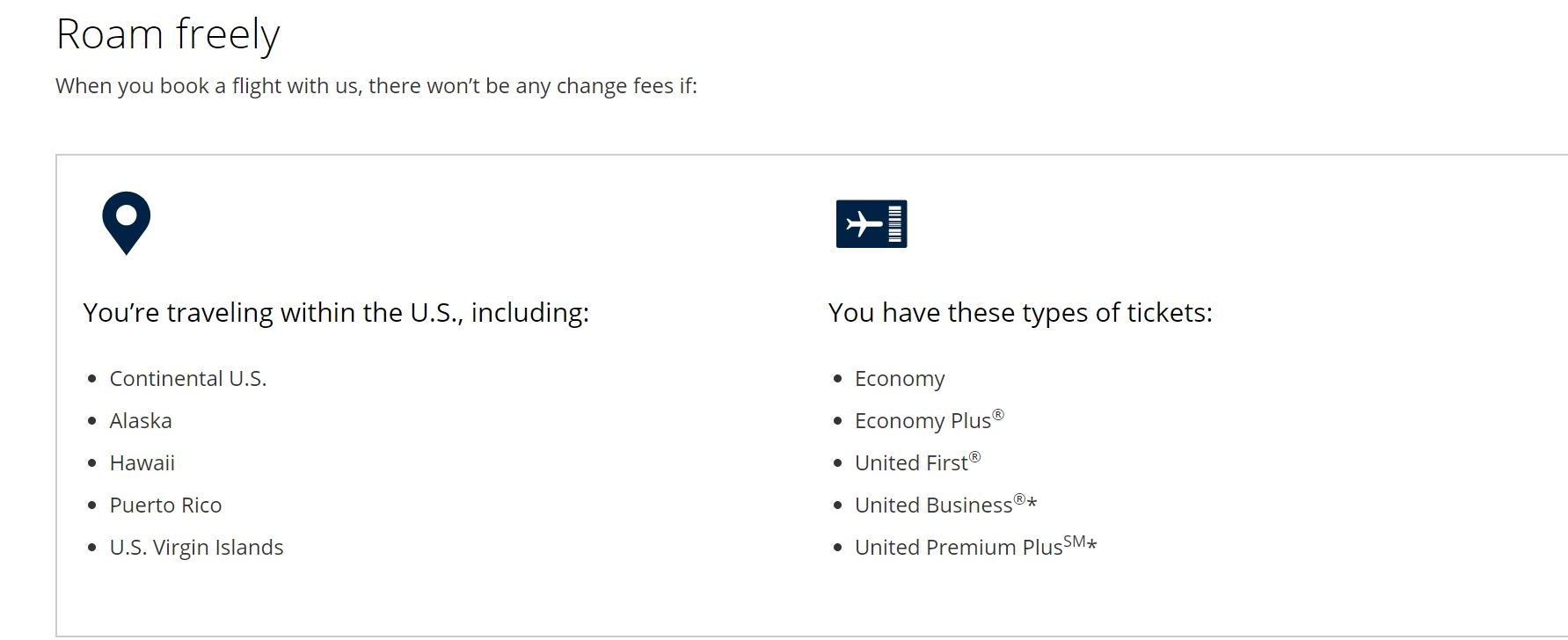The height and width of the screenshot is (640, 1568).
Task: Click the Alaska list item
Action: pos(141,421)
